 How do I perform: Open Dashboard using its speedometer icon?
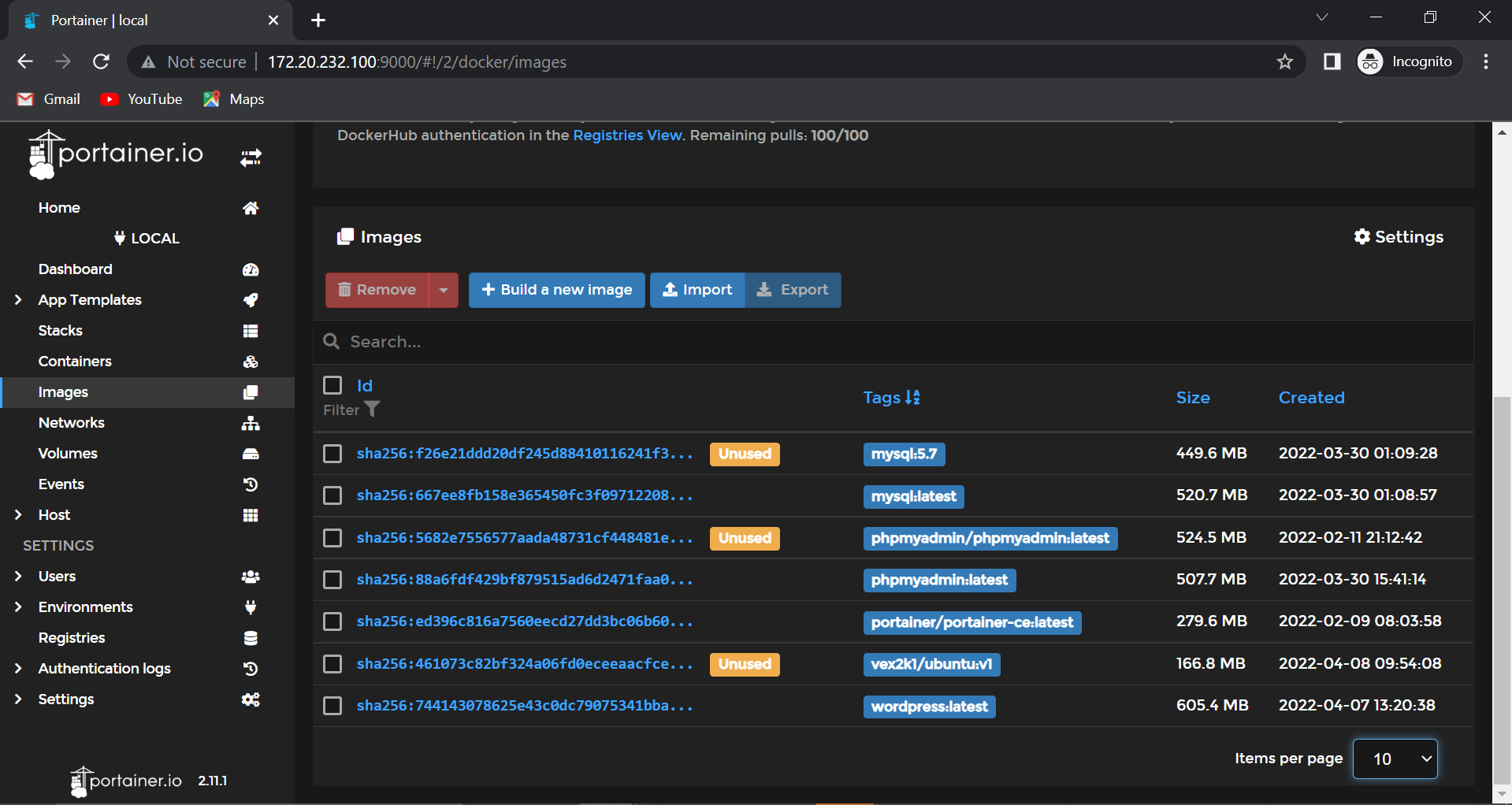pos(250,269)
